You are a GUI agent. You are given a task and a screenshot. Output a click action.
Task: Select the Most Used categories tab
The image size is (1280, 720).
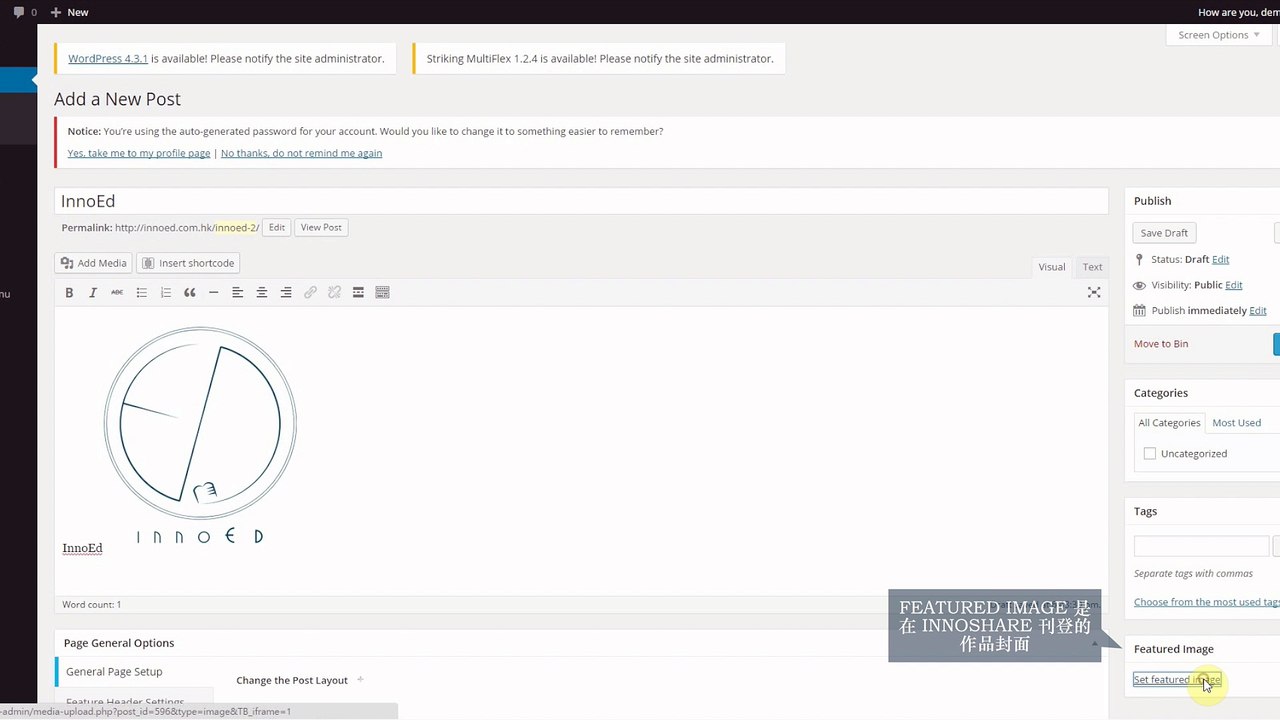pyautogui.click(x=1236, y=423)
